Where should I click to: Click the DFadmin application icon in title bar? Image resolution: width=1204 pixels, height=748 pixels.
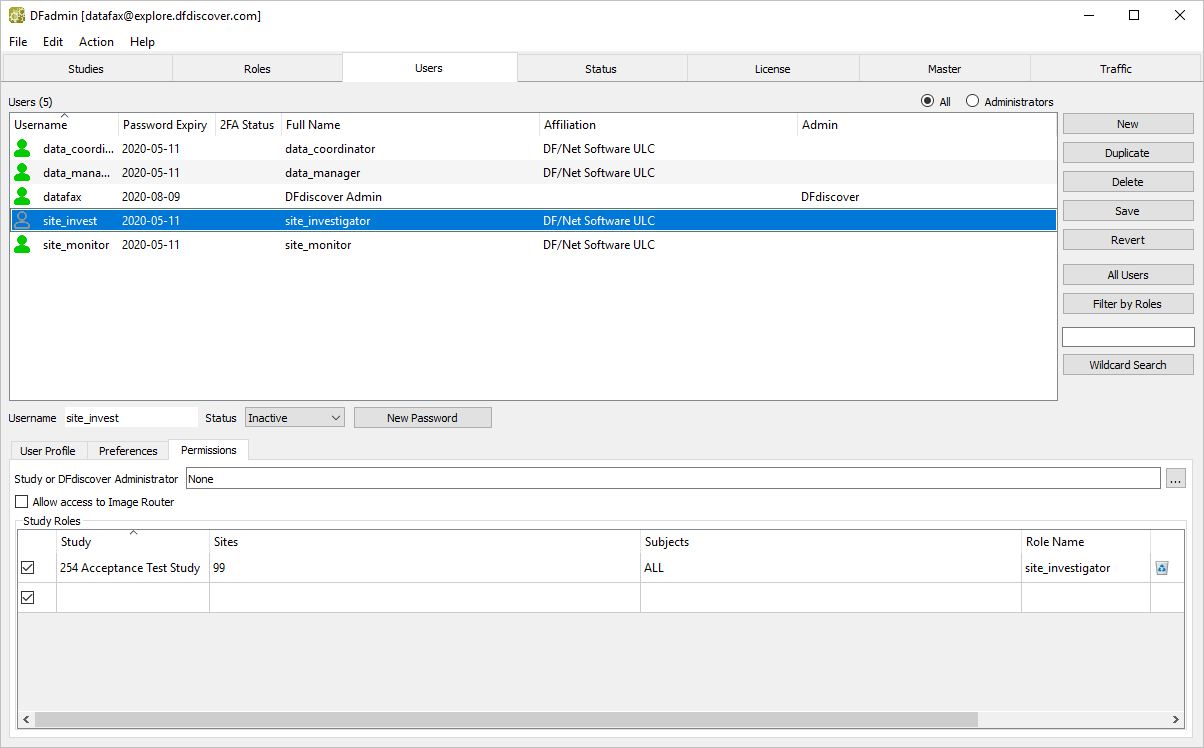pyautogui.click(x=17, y=15)
